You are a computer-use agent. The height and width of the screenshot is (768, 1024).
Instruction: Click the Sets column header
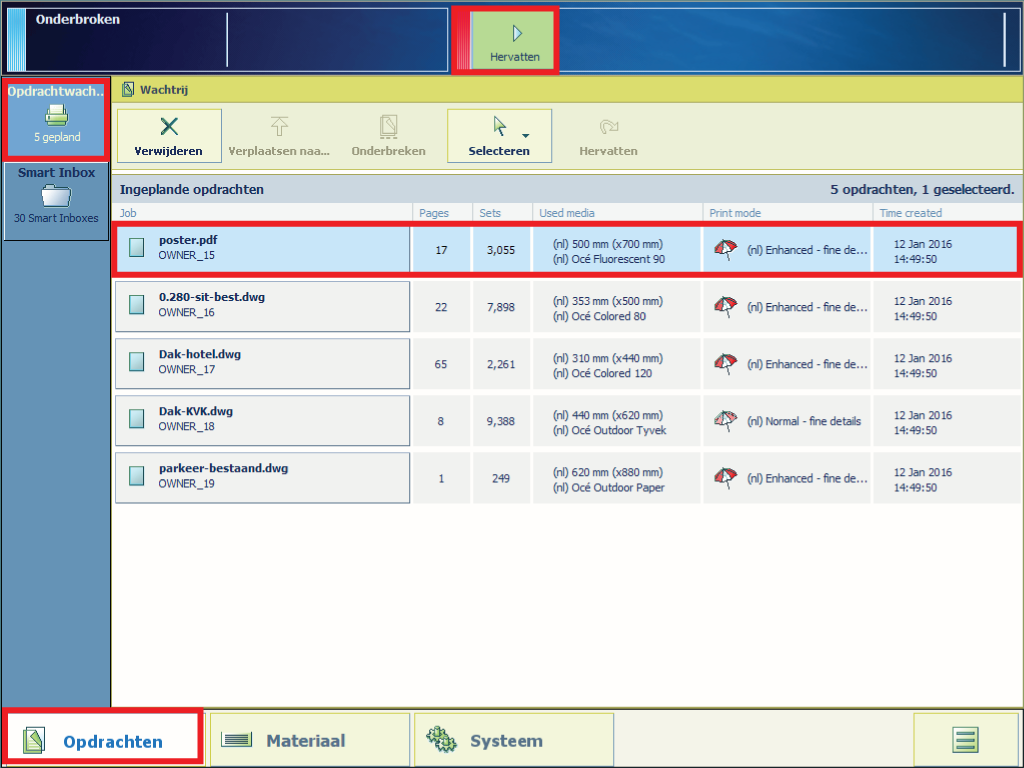[490, 213]
